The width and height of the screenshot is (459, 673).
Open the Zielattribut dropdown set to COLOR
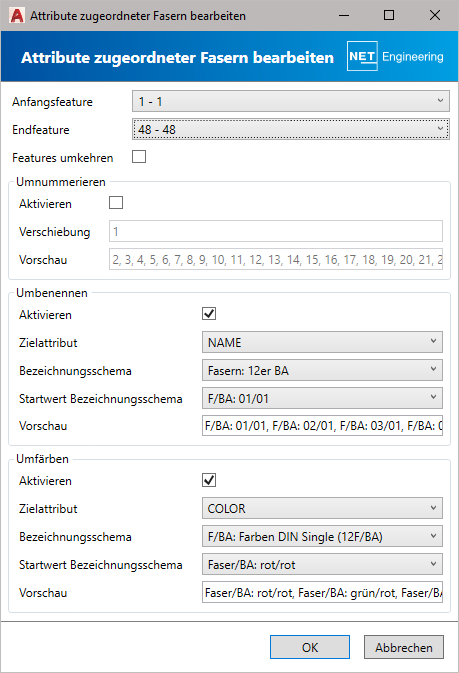(322, 508)
